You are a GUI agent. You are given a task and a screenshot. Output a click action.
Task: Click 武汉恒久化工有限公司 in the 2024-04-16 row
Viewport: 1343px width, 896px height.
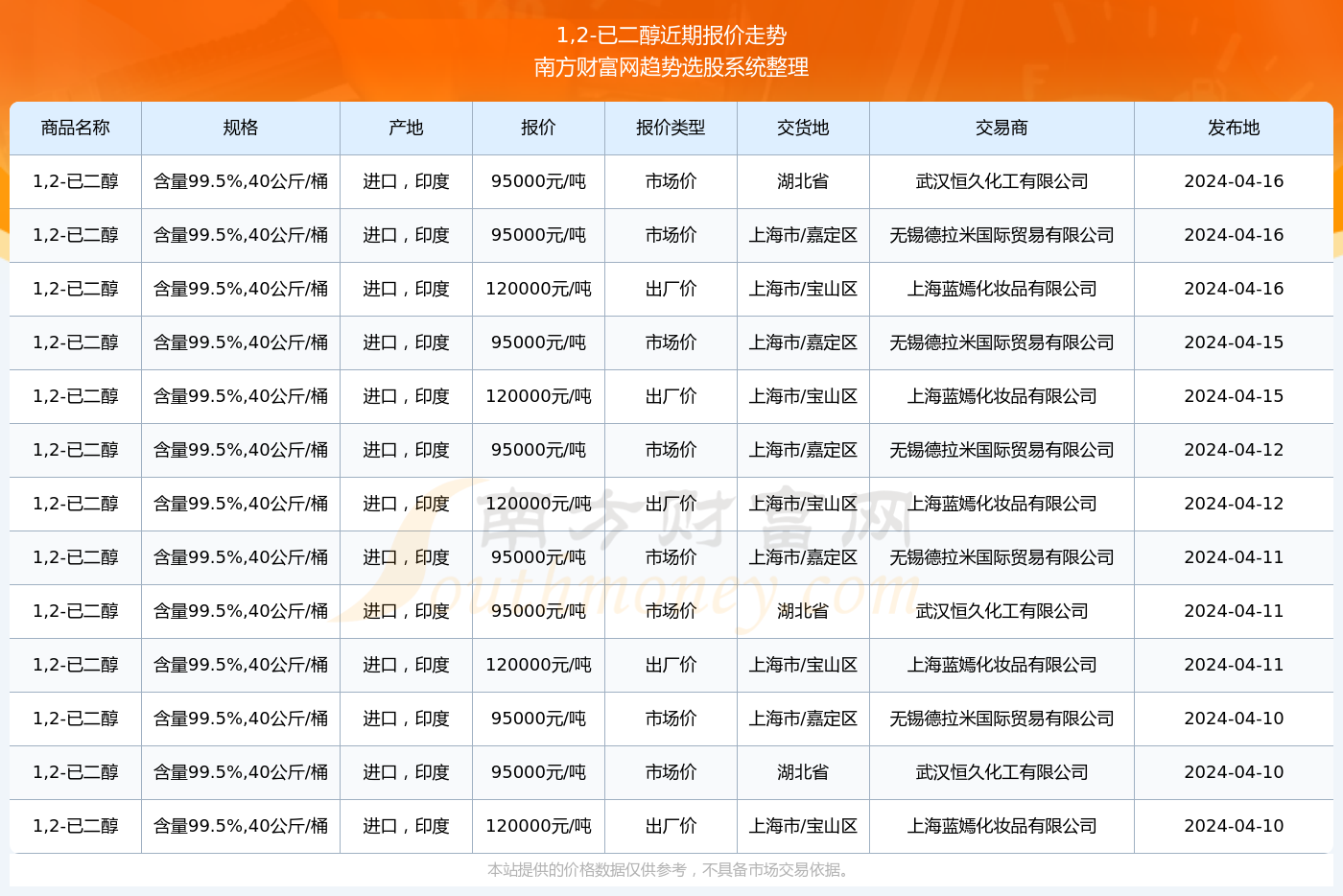[x=1001, y=181]
